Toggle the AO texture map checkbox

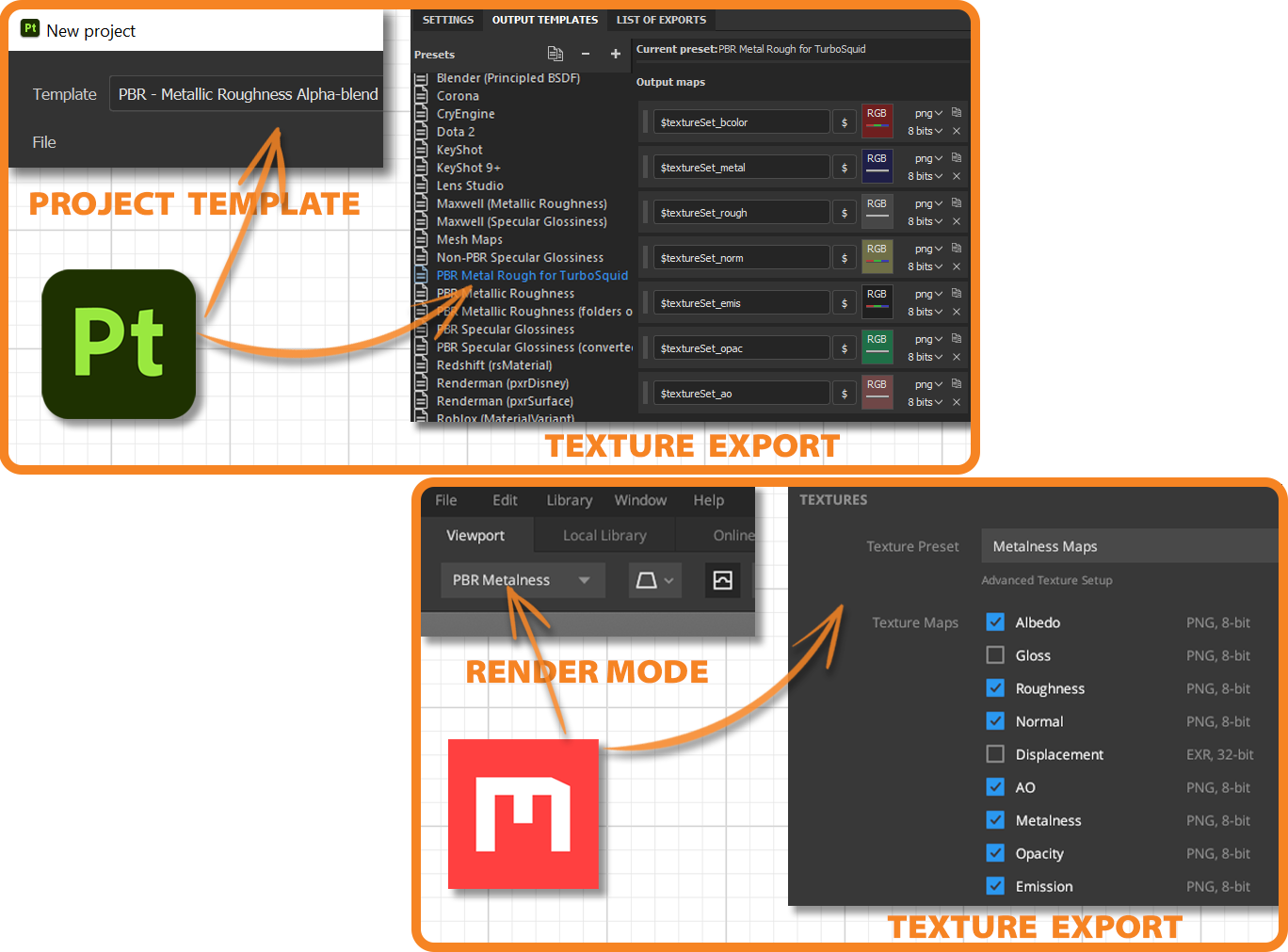point(995,786)
